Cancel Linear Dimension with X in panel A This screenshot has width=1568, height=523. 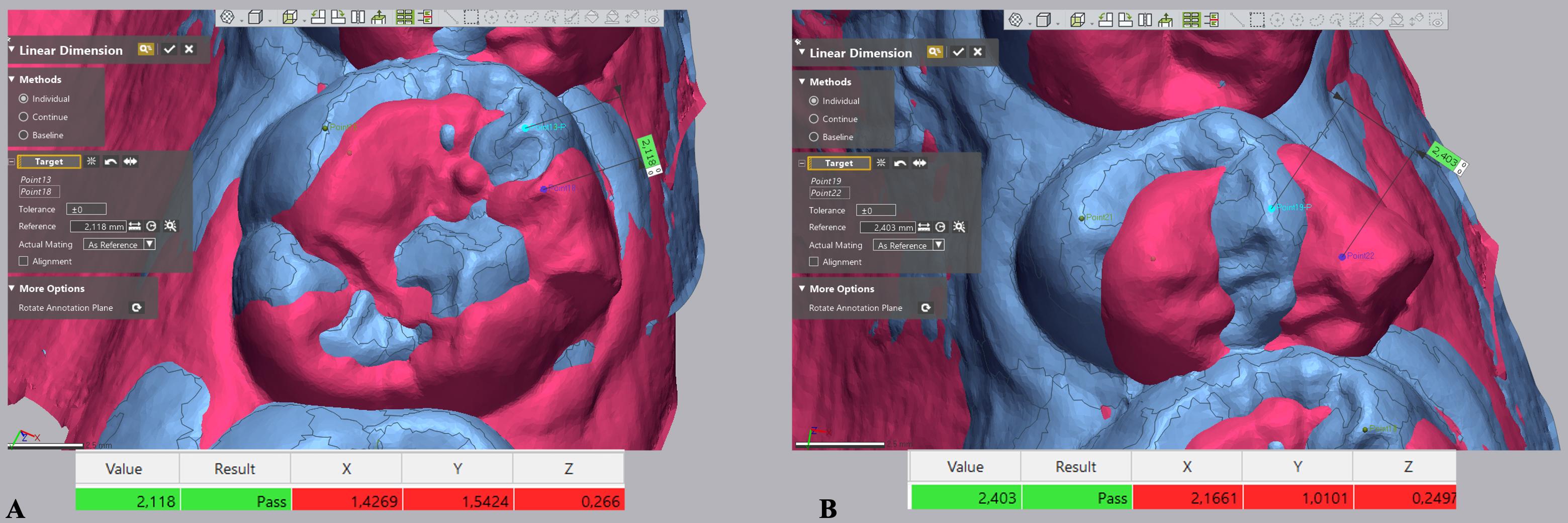(190, 49)
